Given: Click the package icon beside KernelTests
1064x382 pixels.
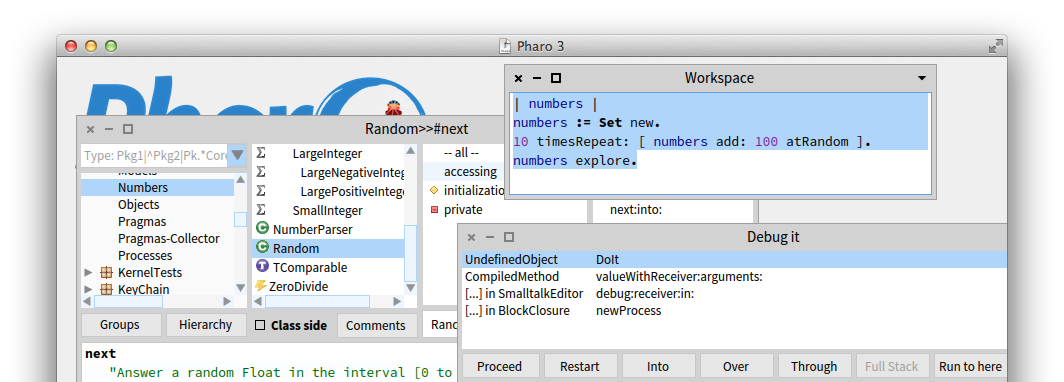Looking at the screenshot, I should click(x=106, y=273).
